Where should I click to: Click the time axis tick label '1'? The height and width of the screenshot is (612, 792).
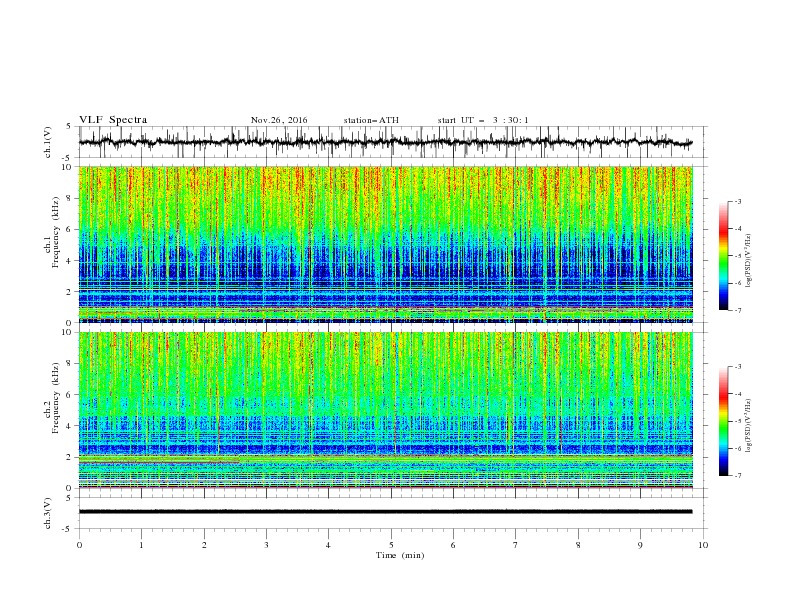141,545
